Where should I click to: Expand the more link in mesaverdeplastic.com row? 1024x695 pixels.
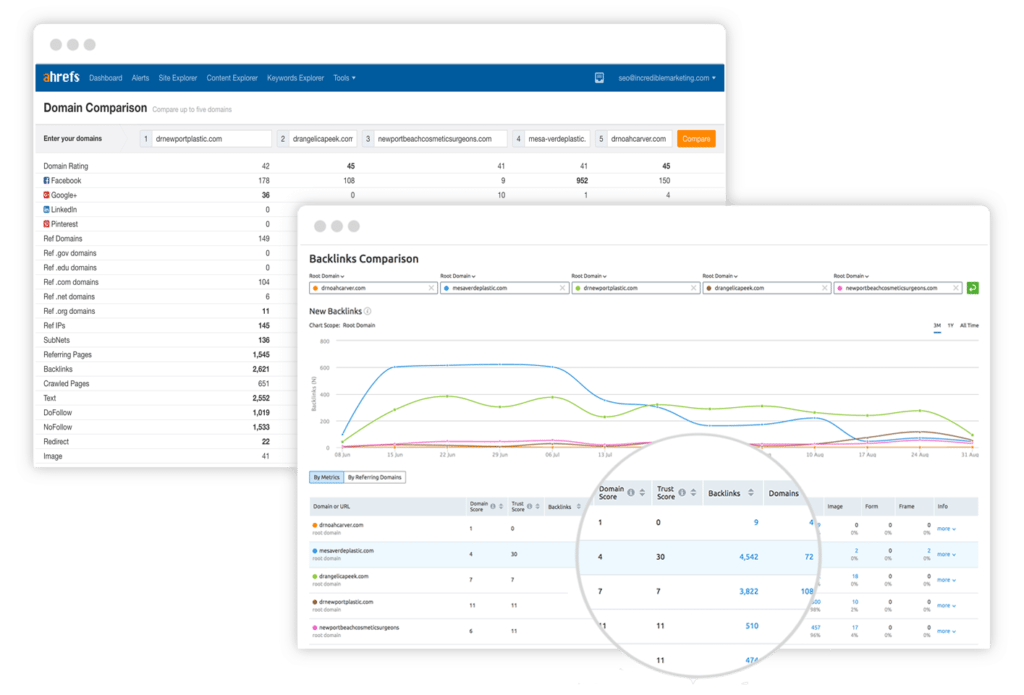946,555
